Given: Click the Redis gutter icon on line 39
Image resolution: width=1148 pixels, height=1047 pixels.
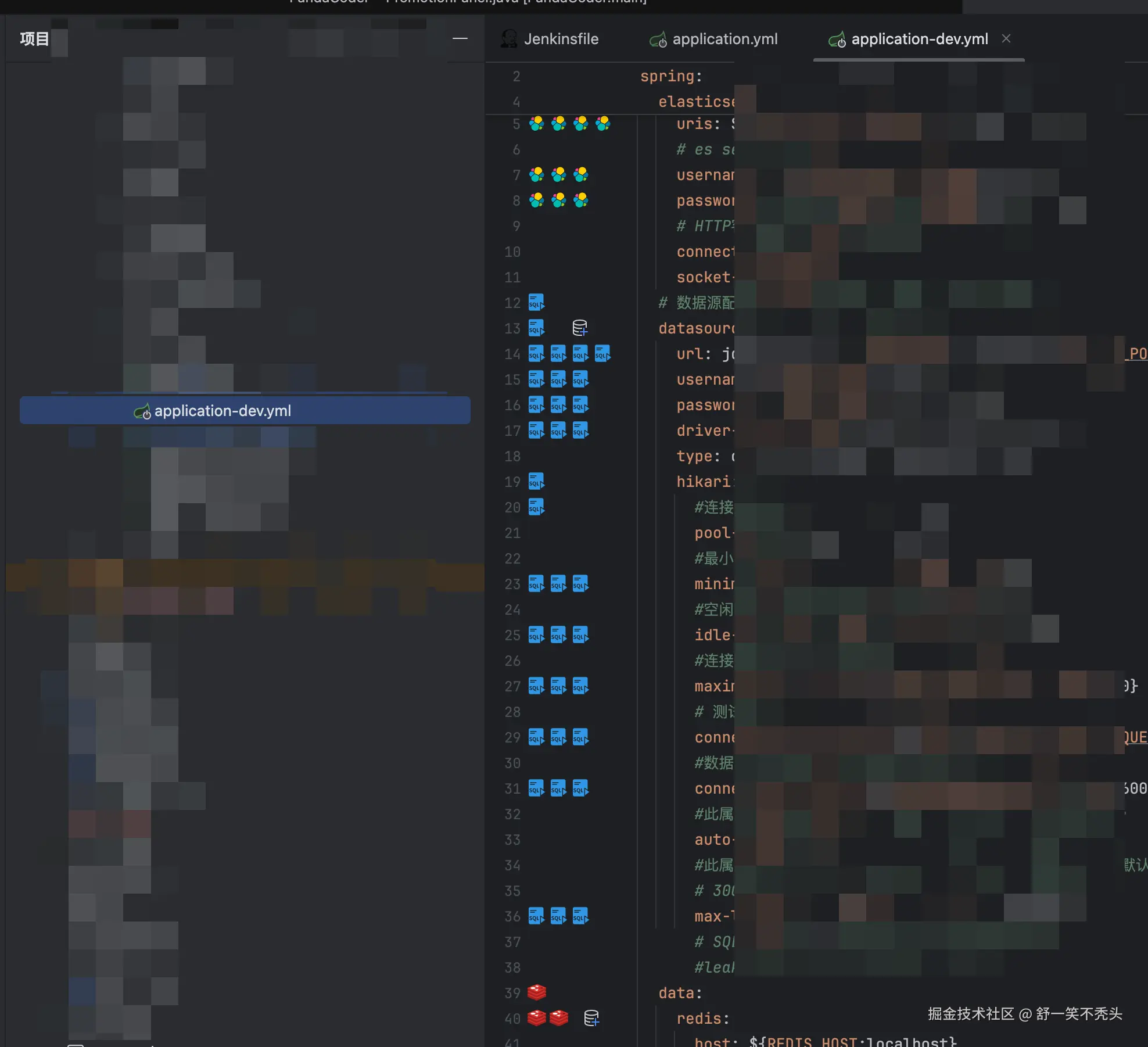Looking at the screenshot, I should point(537,992).
